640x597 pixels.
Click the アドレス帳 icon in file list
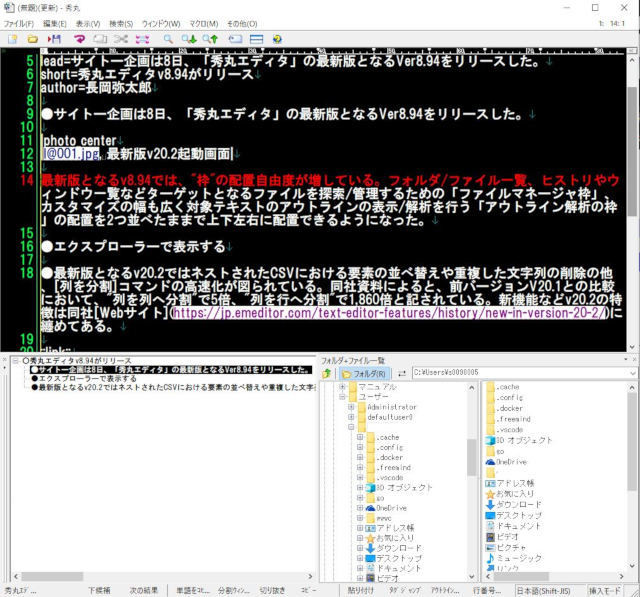(490, 483)
